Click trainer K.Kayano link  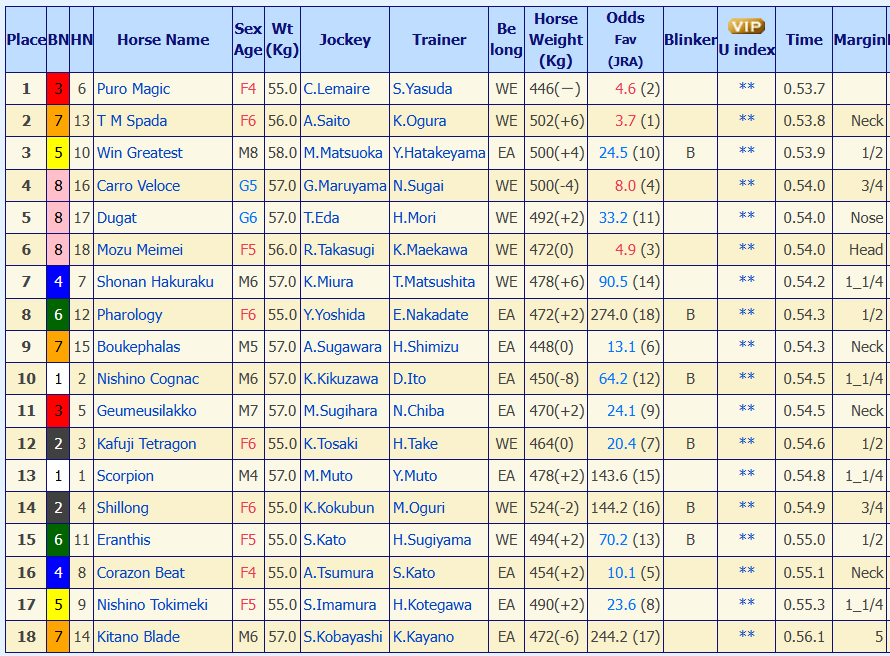[x=423, y=637]
